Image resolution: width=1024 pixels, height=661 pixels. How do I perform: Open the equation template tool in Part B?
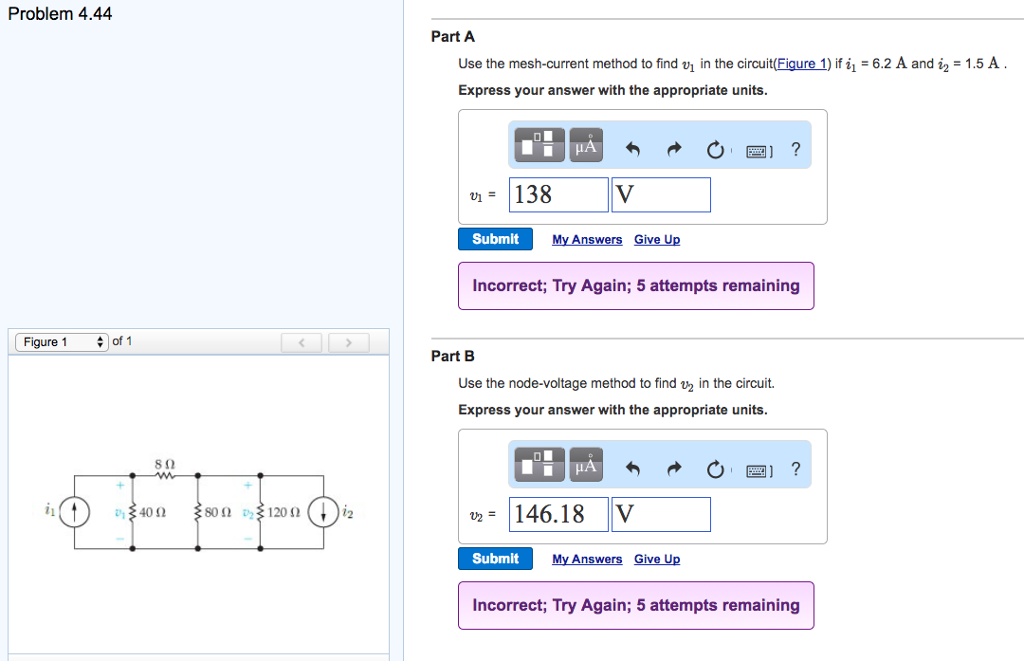(537, 464)
